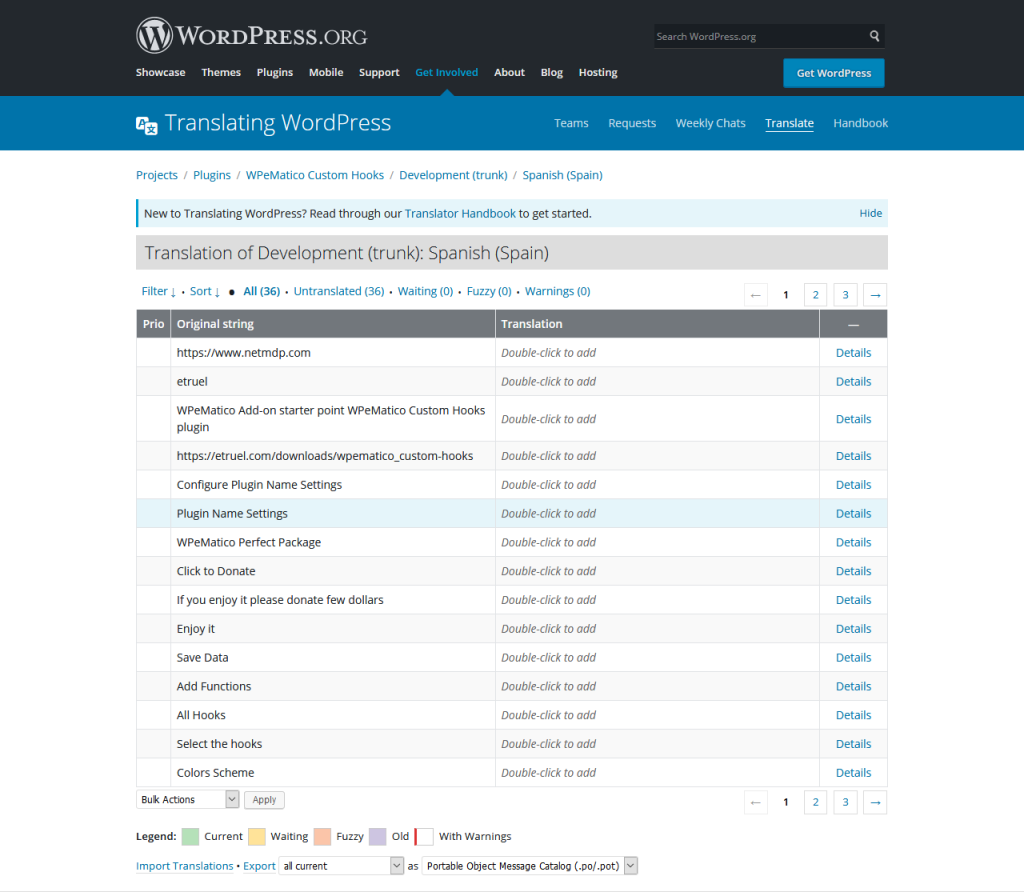Open the Plugins breadcrumb link
1024x892 pixels.
click(x=212, y=175)
